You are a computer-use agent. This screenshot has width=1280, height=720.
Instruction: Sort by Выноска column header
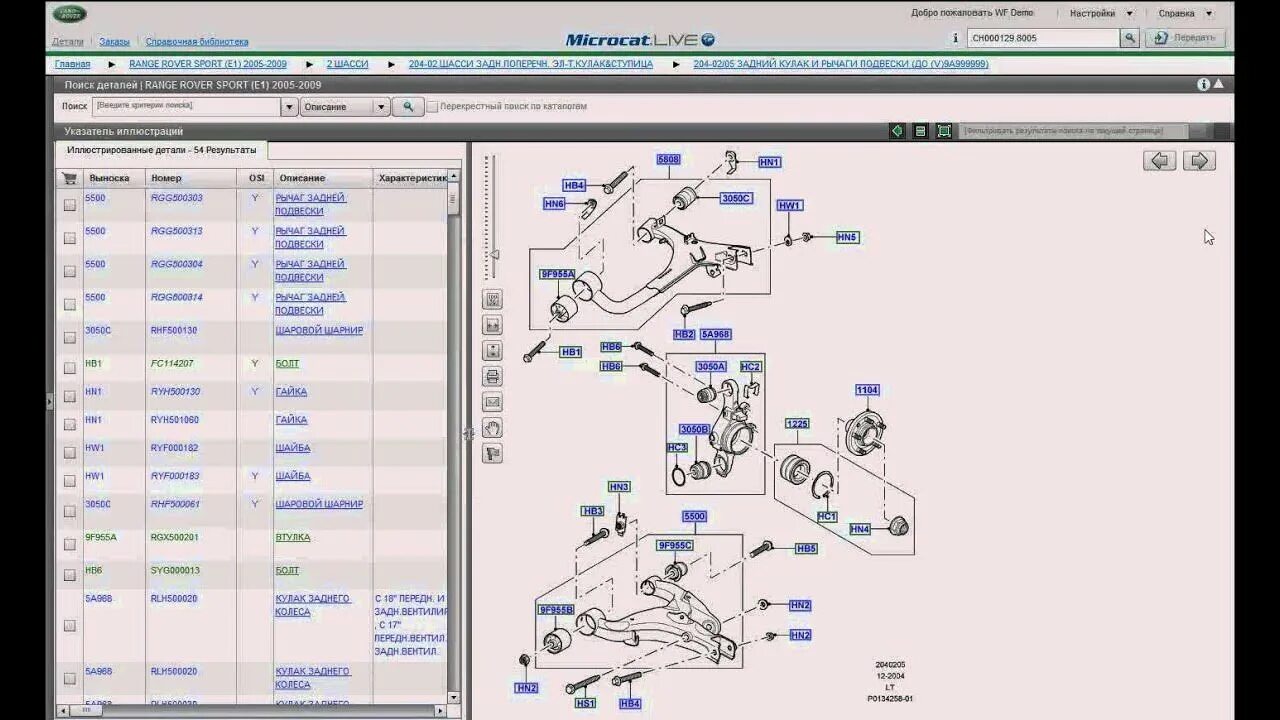(109, 178)
